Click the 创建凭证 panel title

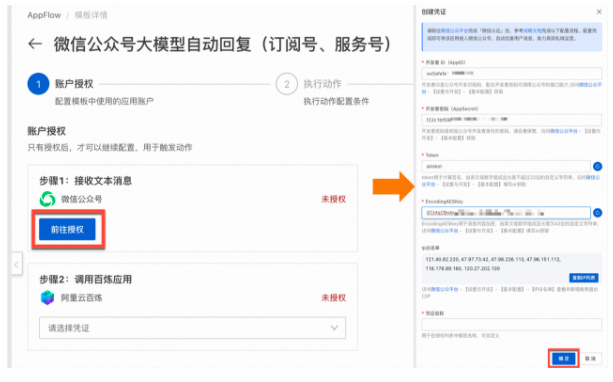pyautogui.click(x=434, y=12)
